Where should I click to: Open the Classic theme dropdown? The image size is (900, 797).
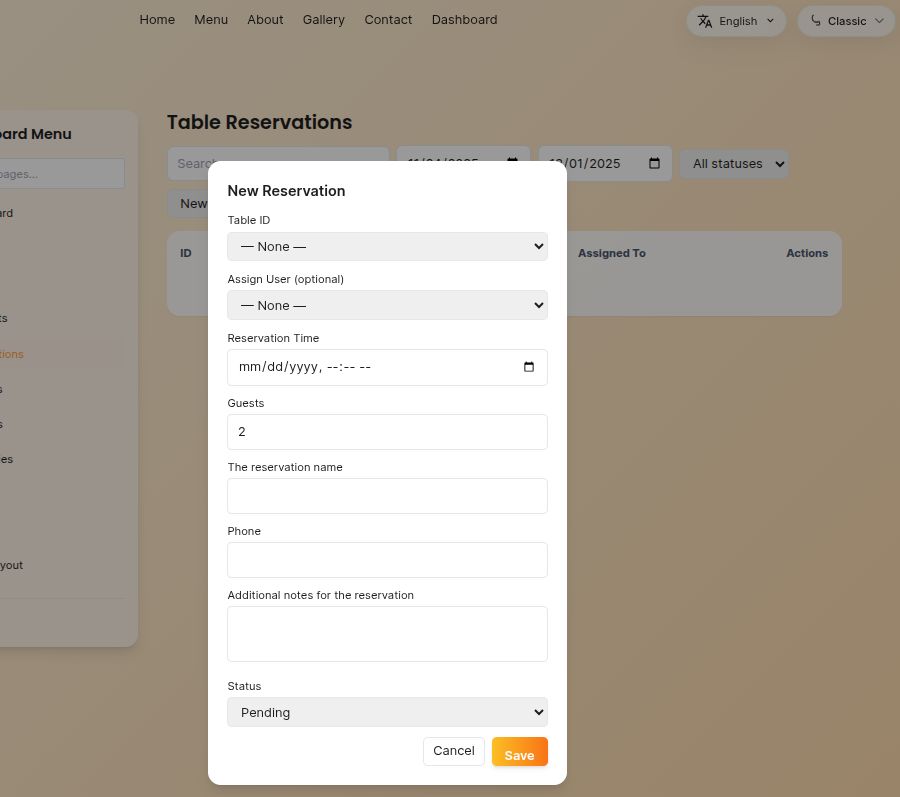coord(846,21)
